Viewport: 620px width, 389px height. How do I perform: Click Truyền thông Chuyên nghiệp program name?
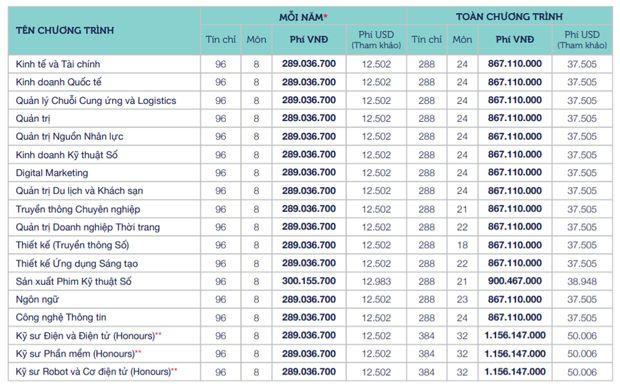pyautogui.click(x=78, y=209)
